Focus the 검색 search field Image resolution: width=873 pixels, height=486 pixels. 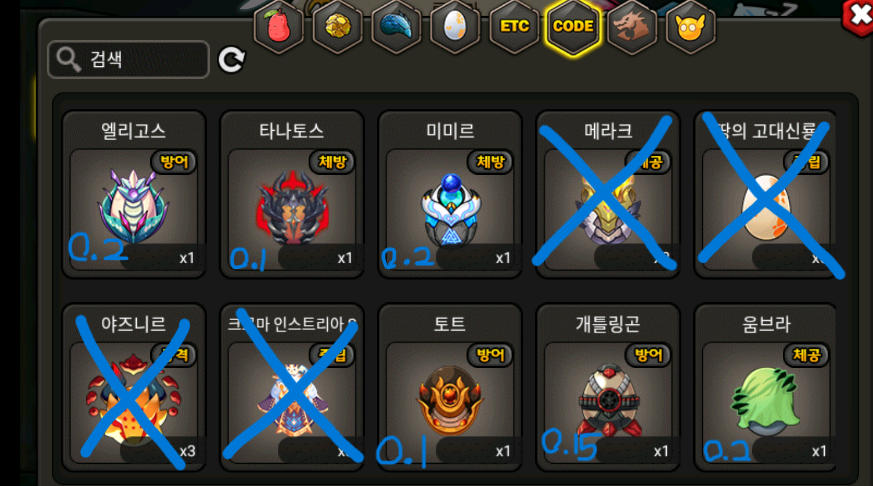click(x=129, y=60)
